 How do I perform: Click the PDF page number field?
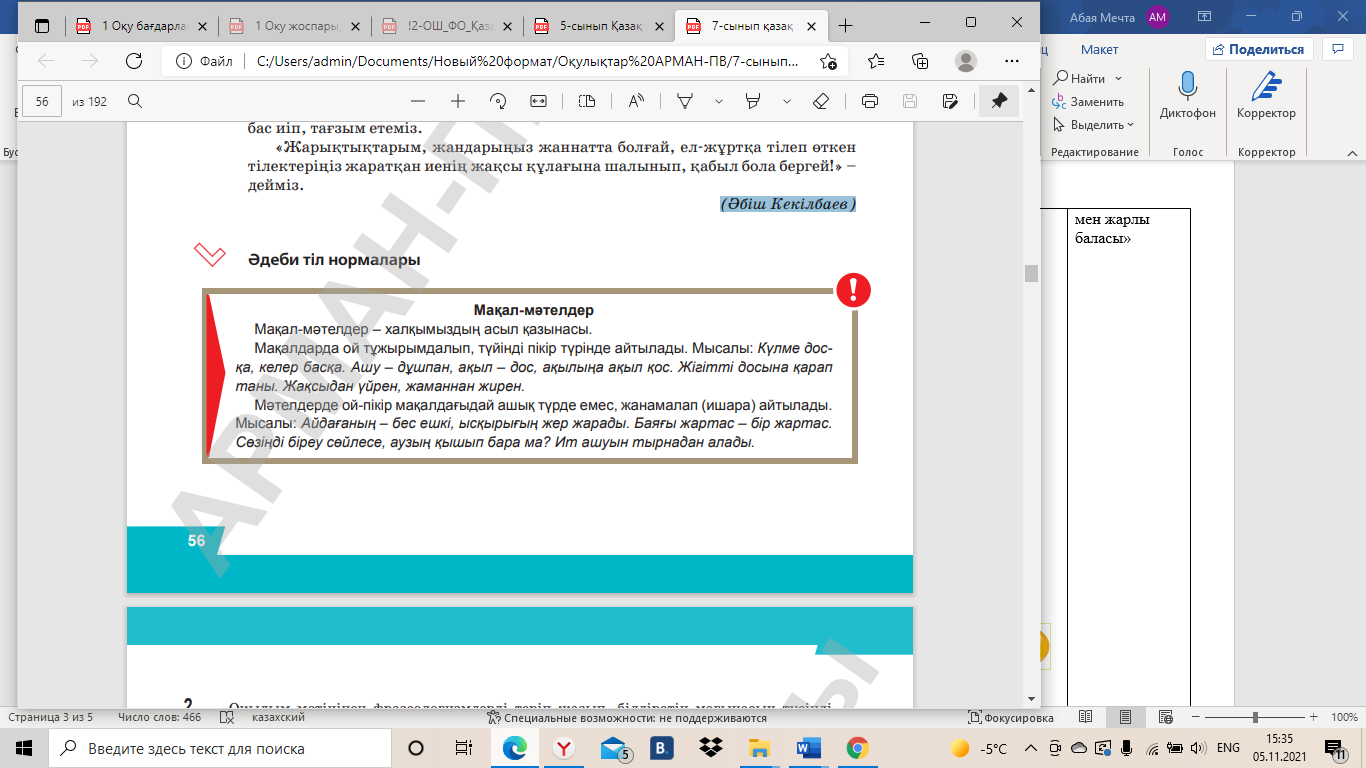pyautogui.click(x=42, y=101)
